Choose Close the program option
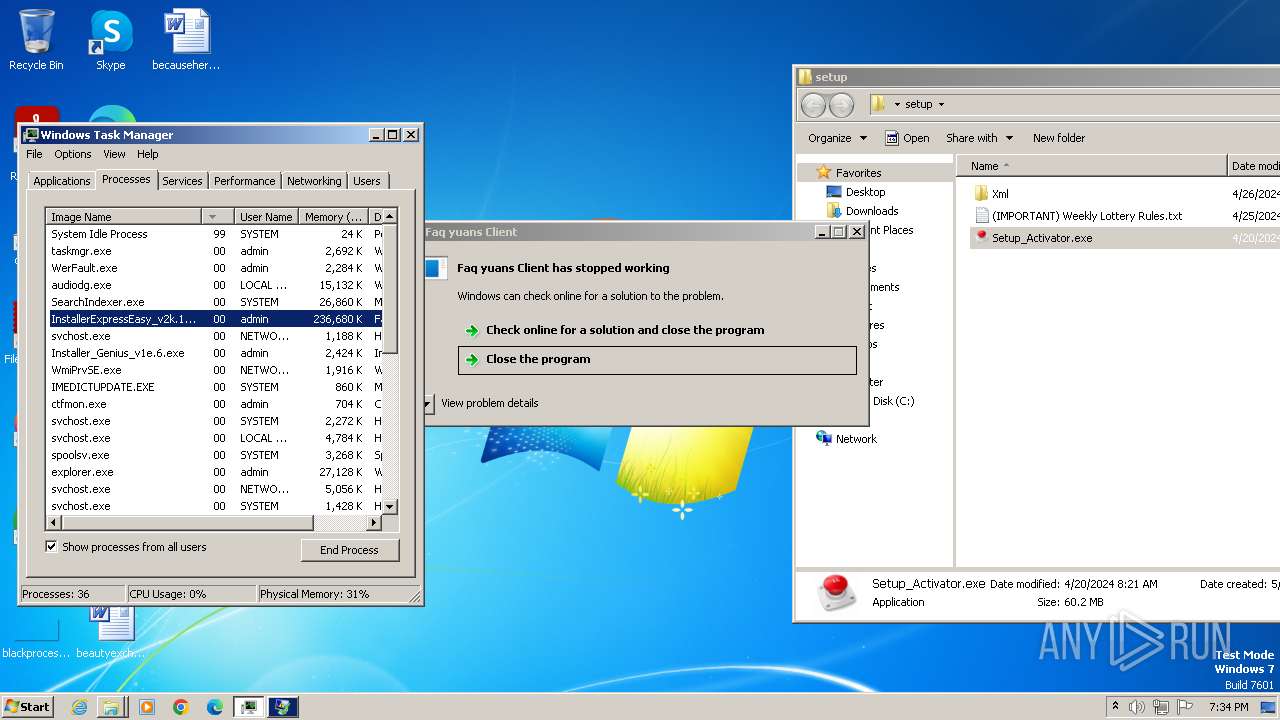This screenshot has width=1280, height=720. point(657,360)
